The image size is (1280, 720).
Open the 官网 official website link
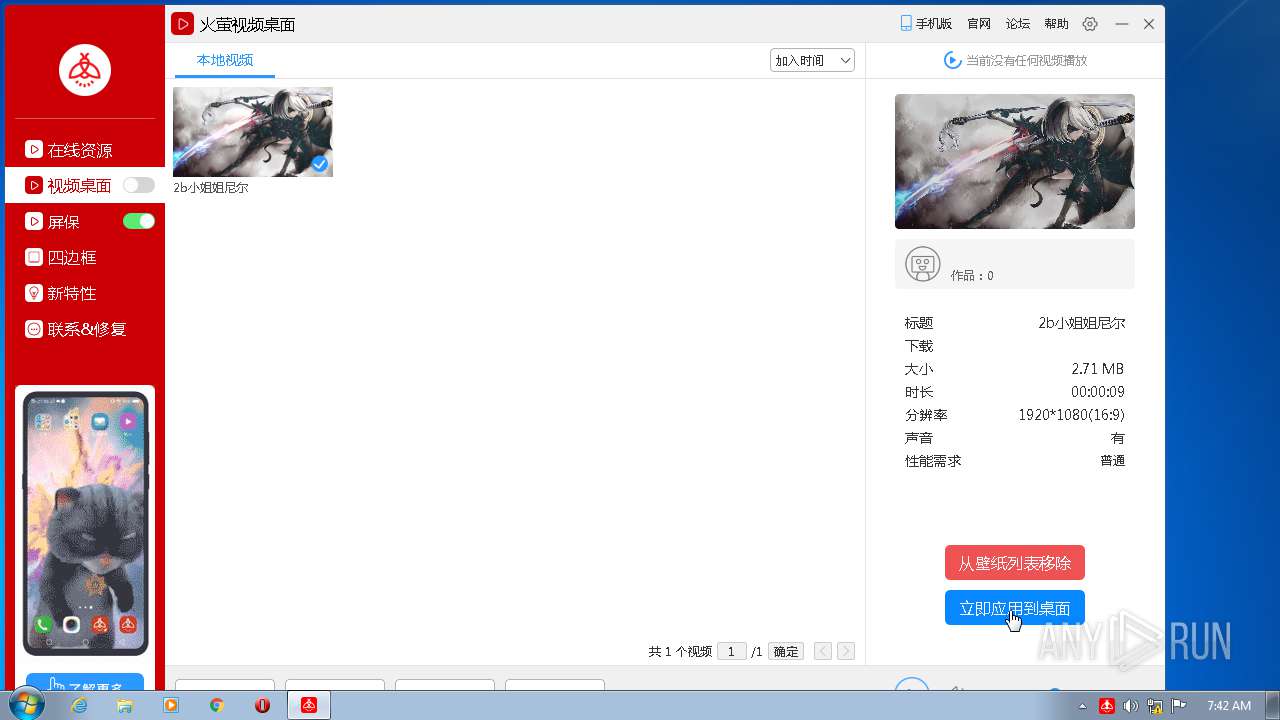click(x=979, y=24)
